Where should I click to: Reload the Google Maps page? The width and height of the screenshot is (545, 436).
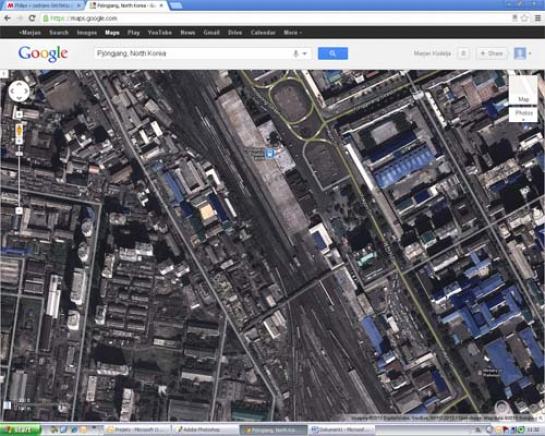pyautogui.click(x=32, y=18)
